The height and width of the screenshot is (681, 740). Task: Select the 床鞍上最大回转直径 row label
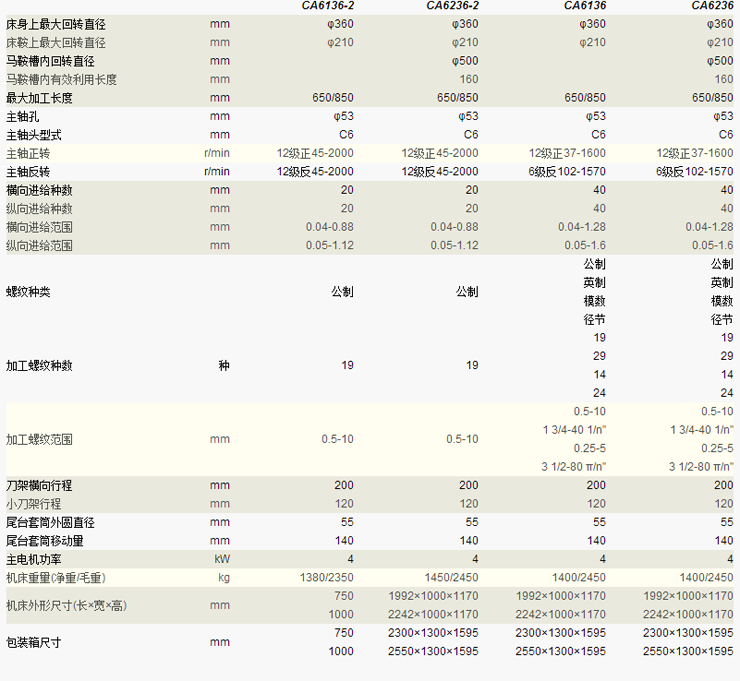pos(56,42)
